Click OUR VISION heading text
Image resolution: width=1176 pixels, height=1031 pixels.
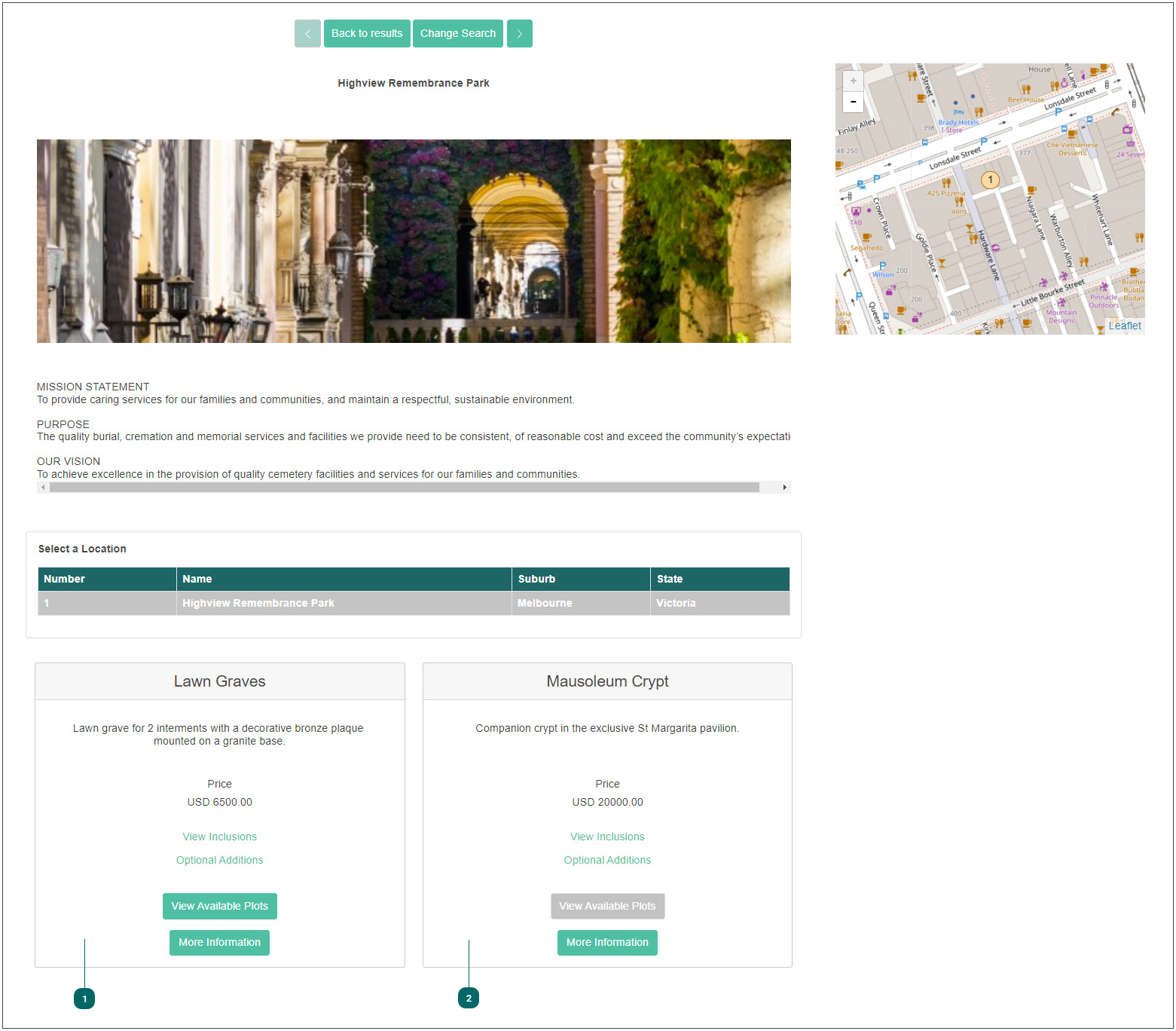pyautogui.click(x=69, y=461)
